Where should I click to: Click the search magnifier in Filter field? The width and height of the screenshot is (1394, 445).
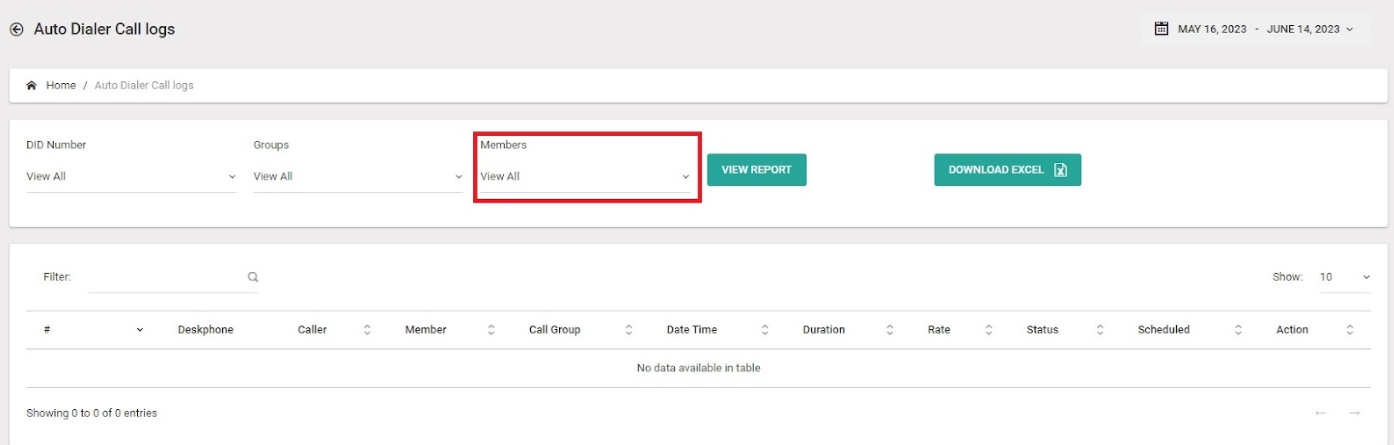[x=253, y=277]
